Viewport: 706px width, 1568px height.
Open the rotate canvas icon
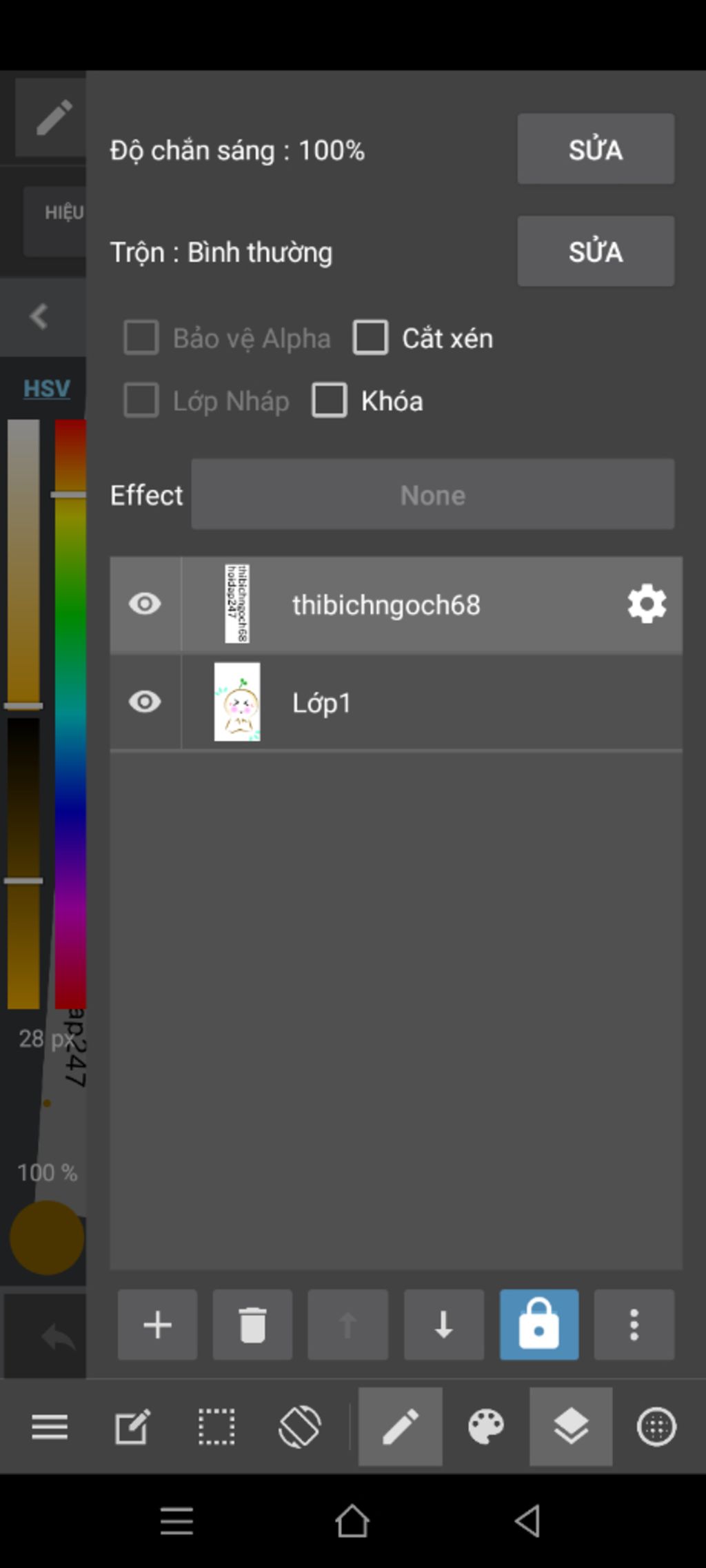(x=300, y=1426)
